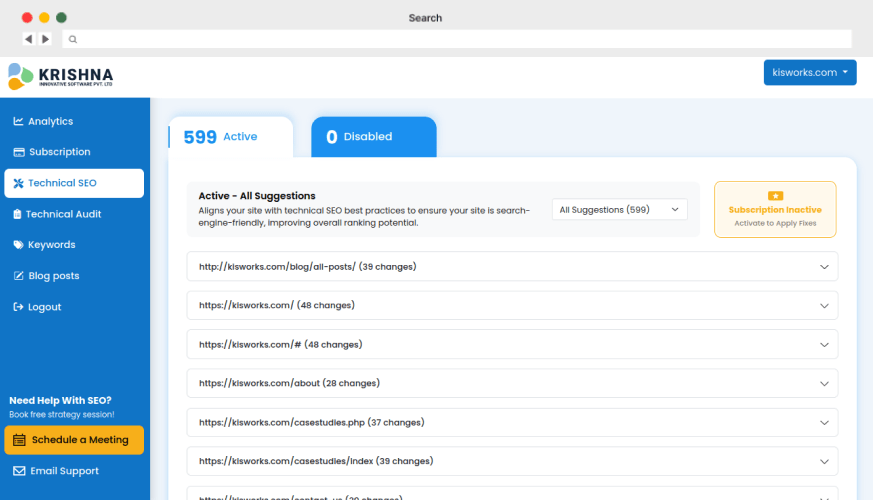Click the Subscription Inactive activate button
This screenshot has width=873, height=500.
coord(775,210)
